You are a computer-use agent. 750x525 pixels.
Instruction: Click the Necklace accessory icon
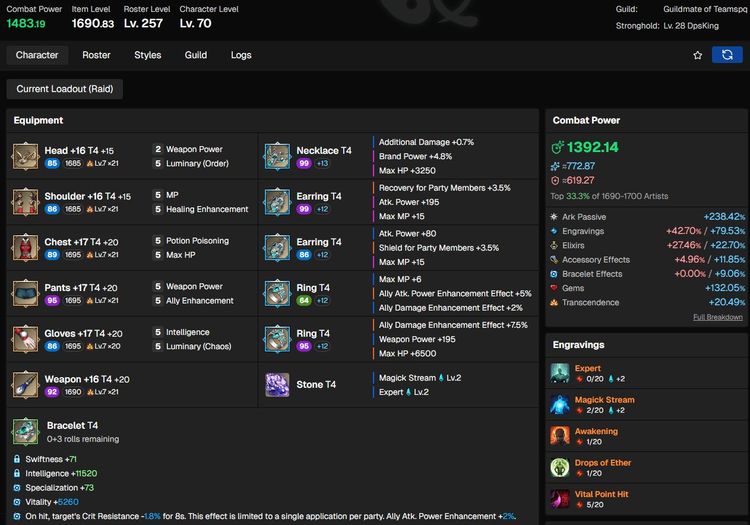click(x=277, y=157)
